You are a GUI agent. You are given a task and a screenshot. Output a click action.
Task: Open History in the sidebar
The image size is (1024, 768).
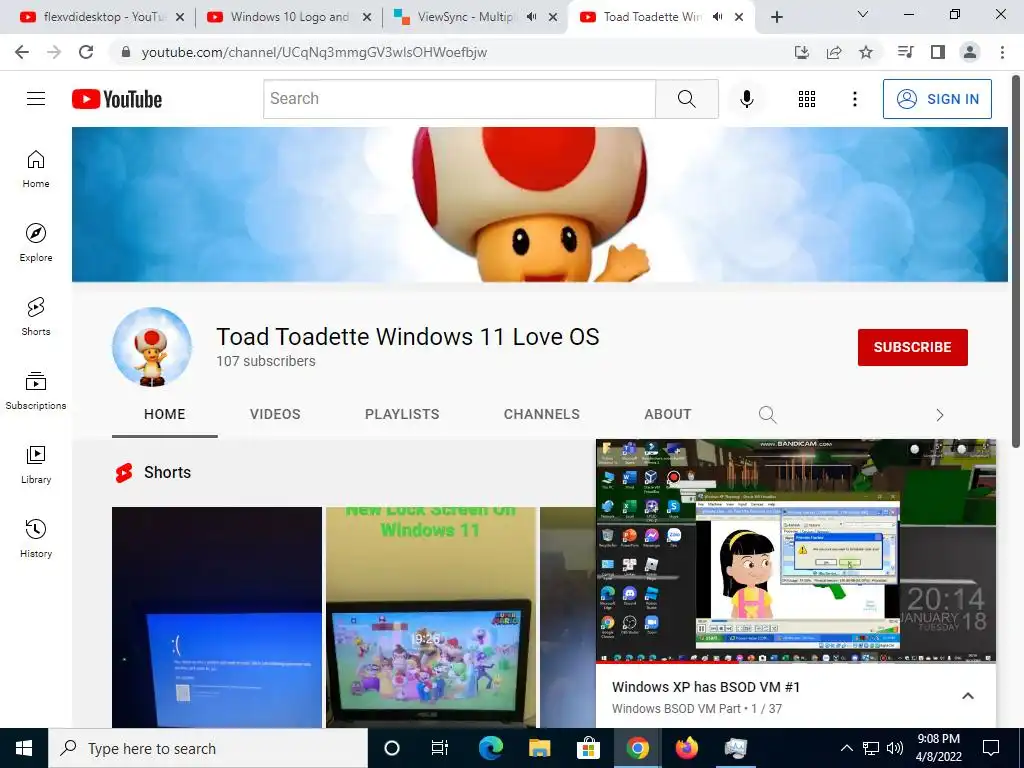pos(36,538)
